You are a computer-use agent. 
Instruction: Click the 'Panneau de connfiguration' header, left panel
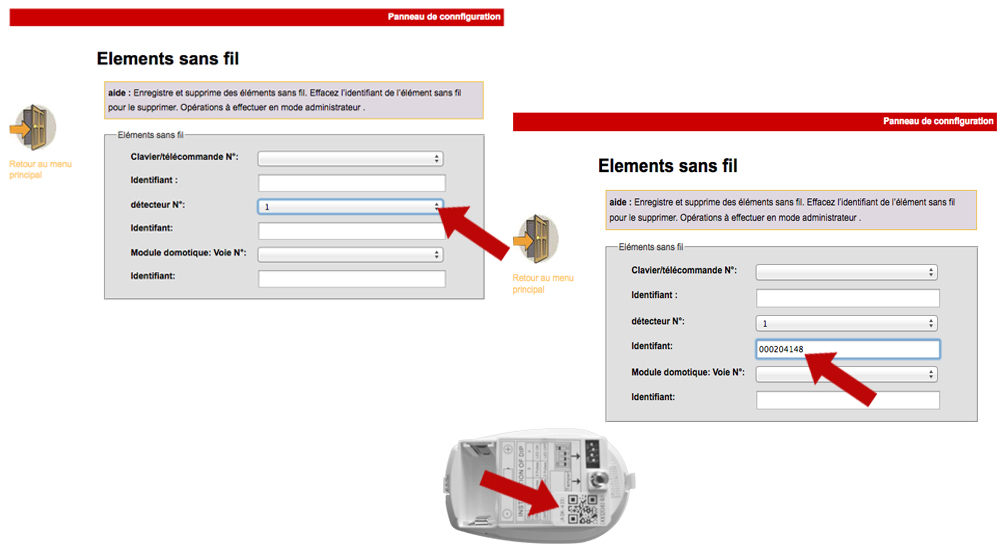point(444,17)
